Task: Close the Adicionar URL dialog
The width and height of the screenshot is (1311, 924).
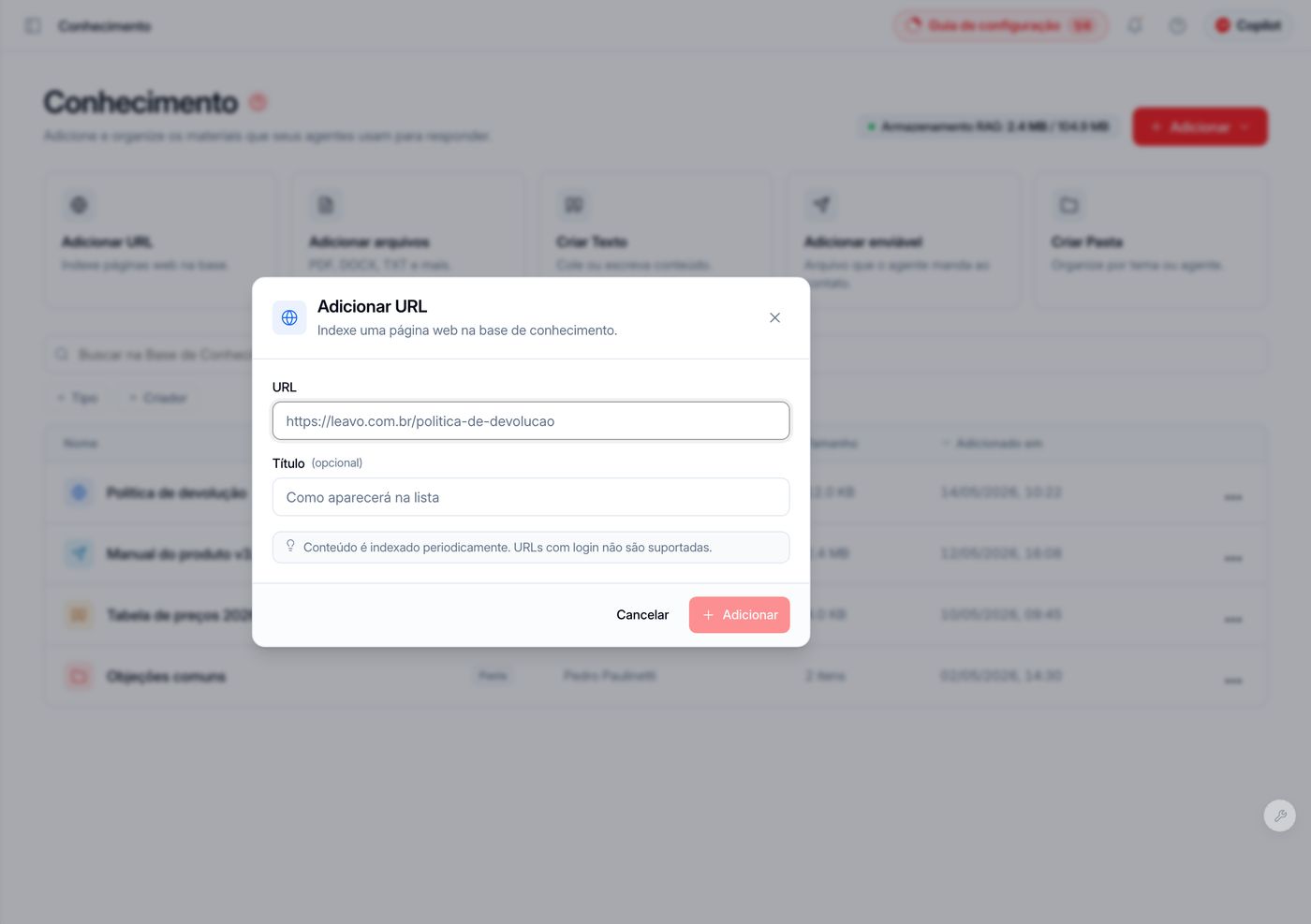Action: click(774, 318)
